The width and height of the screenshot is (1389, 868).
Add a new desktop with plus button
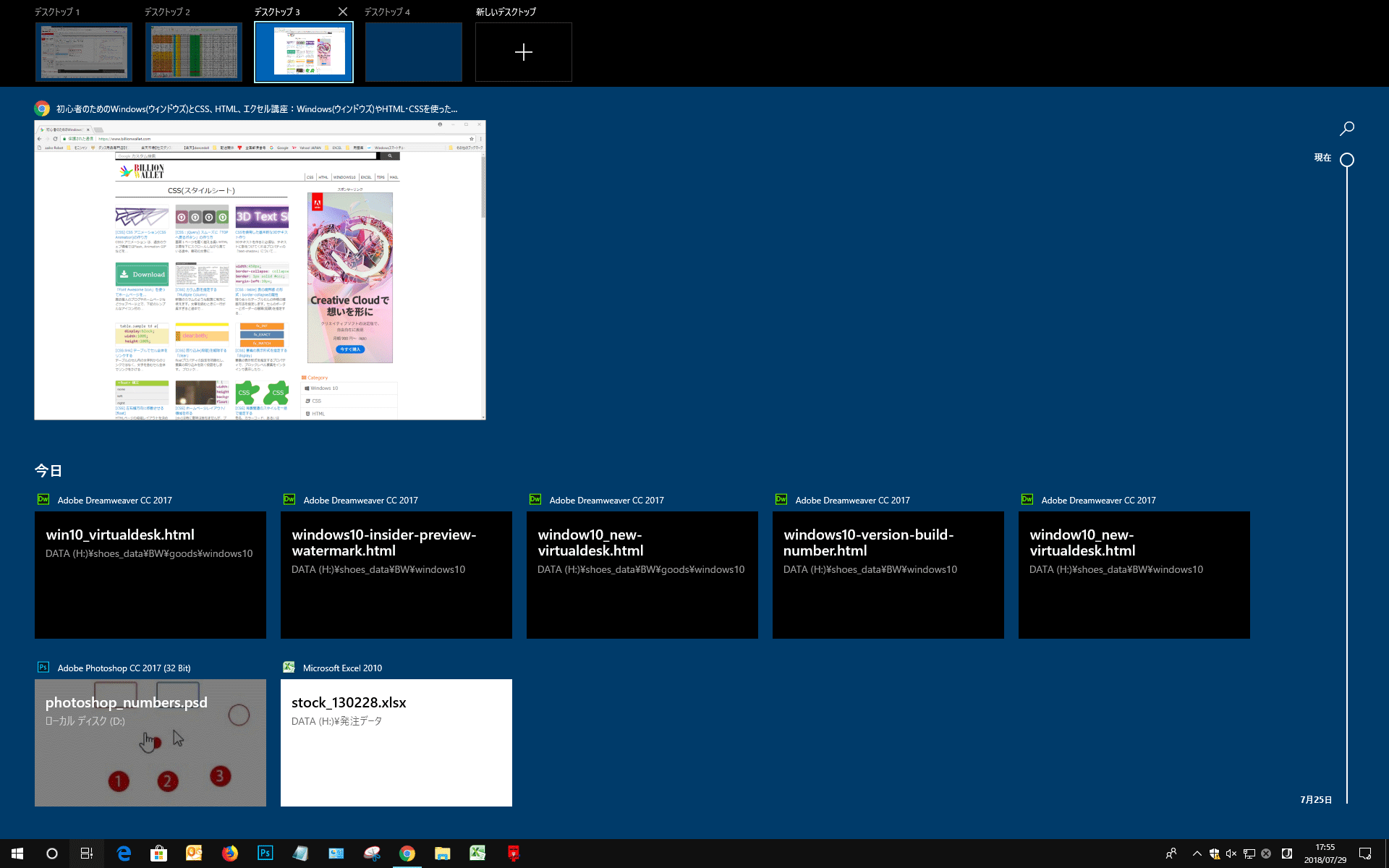click(x=524, y=52)
